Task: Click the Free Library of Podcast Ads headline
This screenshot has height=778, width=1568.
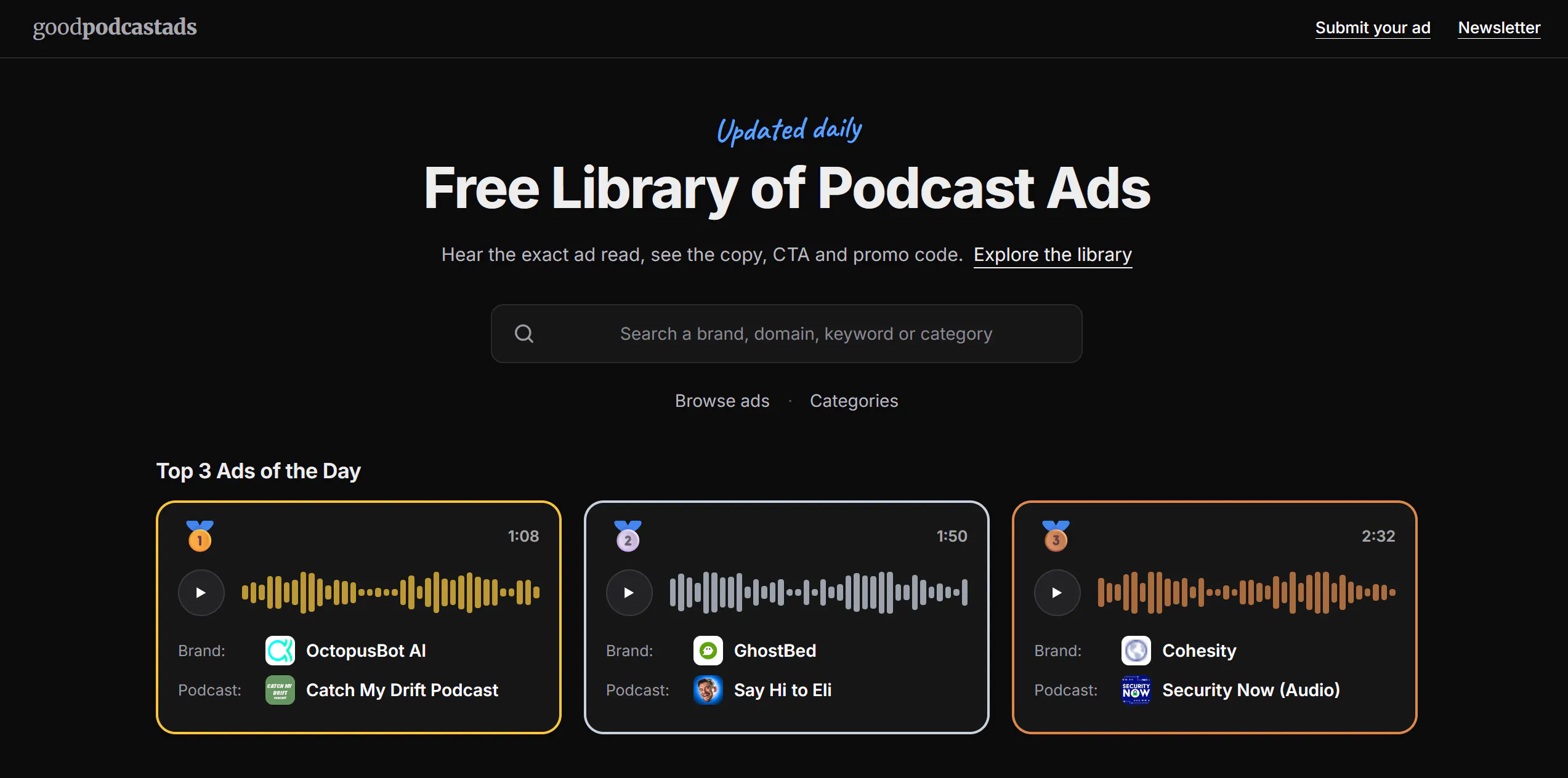Action: (x=786, y=189)
